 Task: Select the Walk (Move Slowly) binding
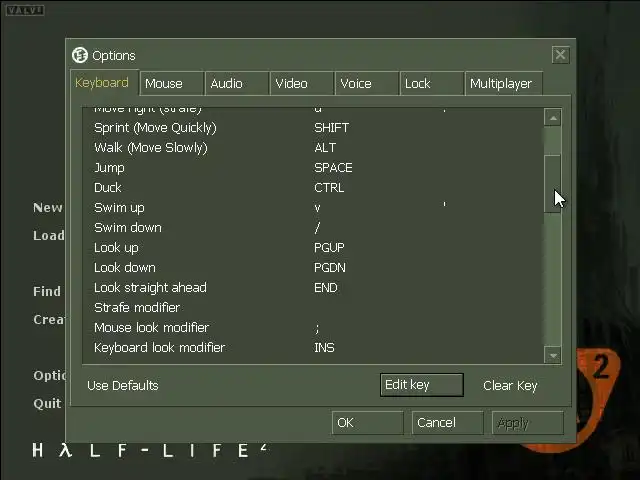pos(313,148)
